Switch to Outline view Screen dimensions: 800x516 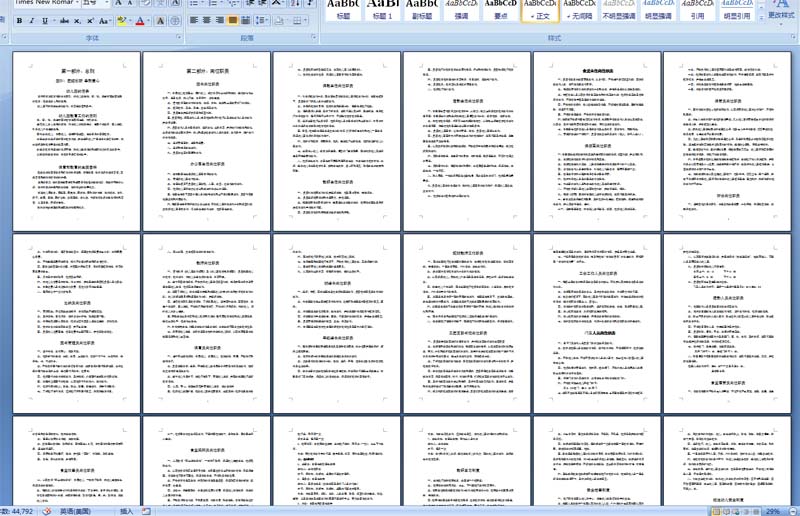click(745, 511)
